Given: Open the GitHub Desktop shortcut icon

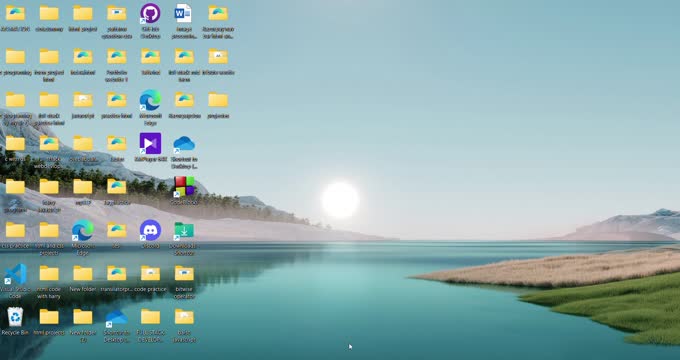Looking at the screenshot, I should tap(150, 13).
